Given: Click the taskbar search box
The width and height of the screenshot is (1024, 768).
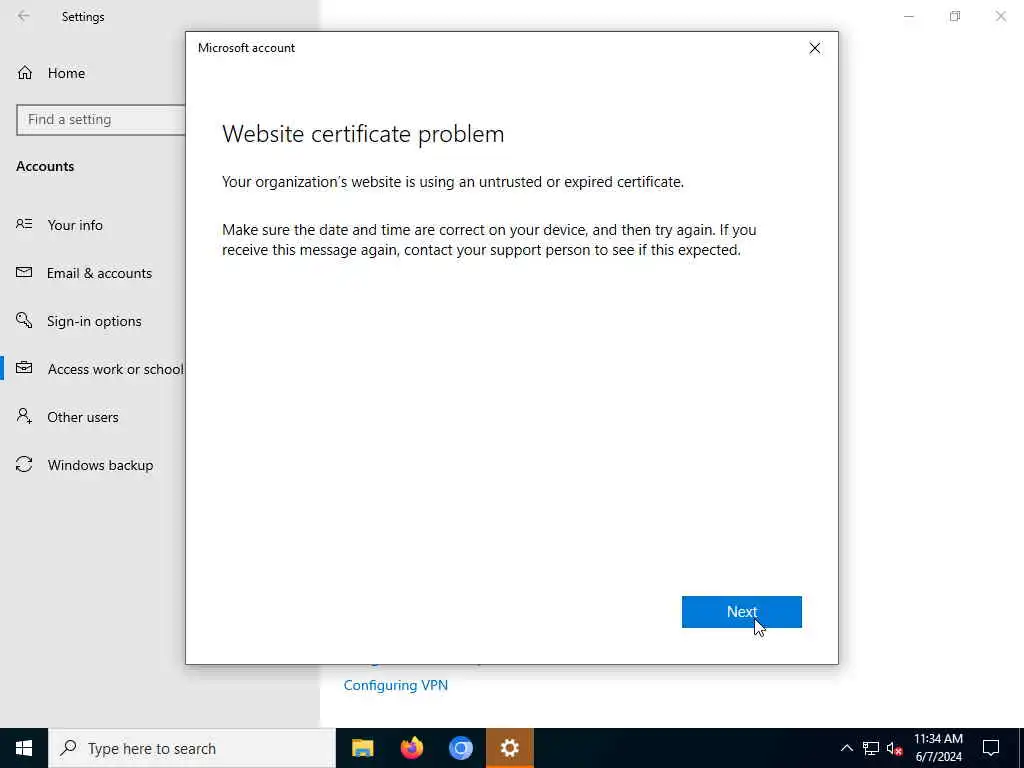Looking at the screenshot, I should click(192, 748).
